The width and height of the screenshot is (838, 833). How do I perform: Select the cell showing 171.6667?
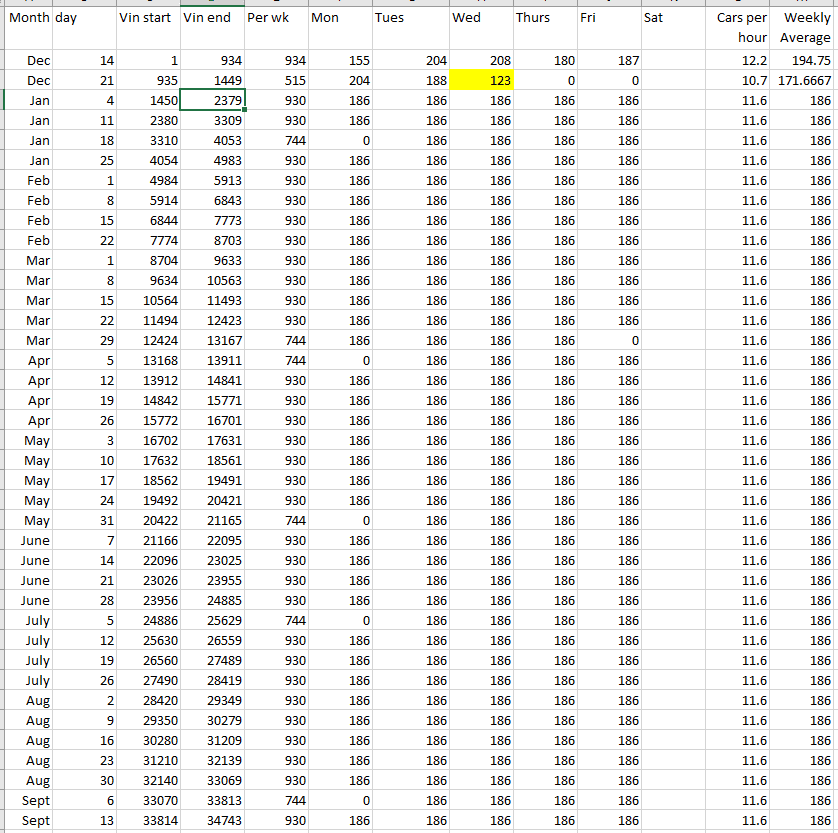pyautogui.click(x=805, y=80)
